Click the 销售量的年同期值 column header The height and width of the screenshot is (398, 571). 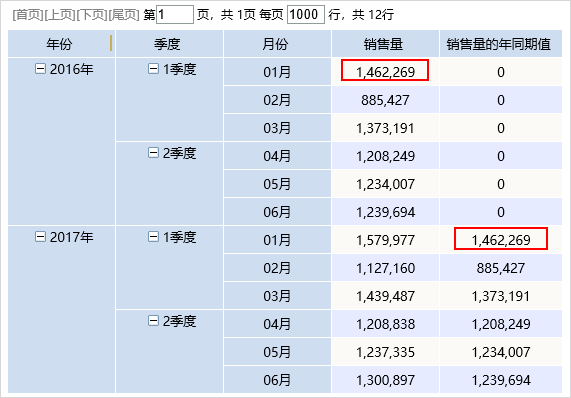pyautogui.click(x=501, y=44)
